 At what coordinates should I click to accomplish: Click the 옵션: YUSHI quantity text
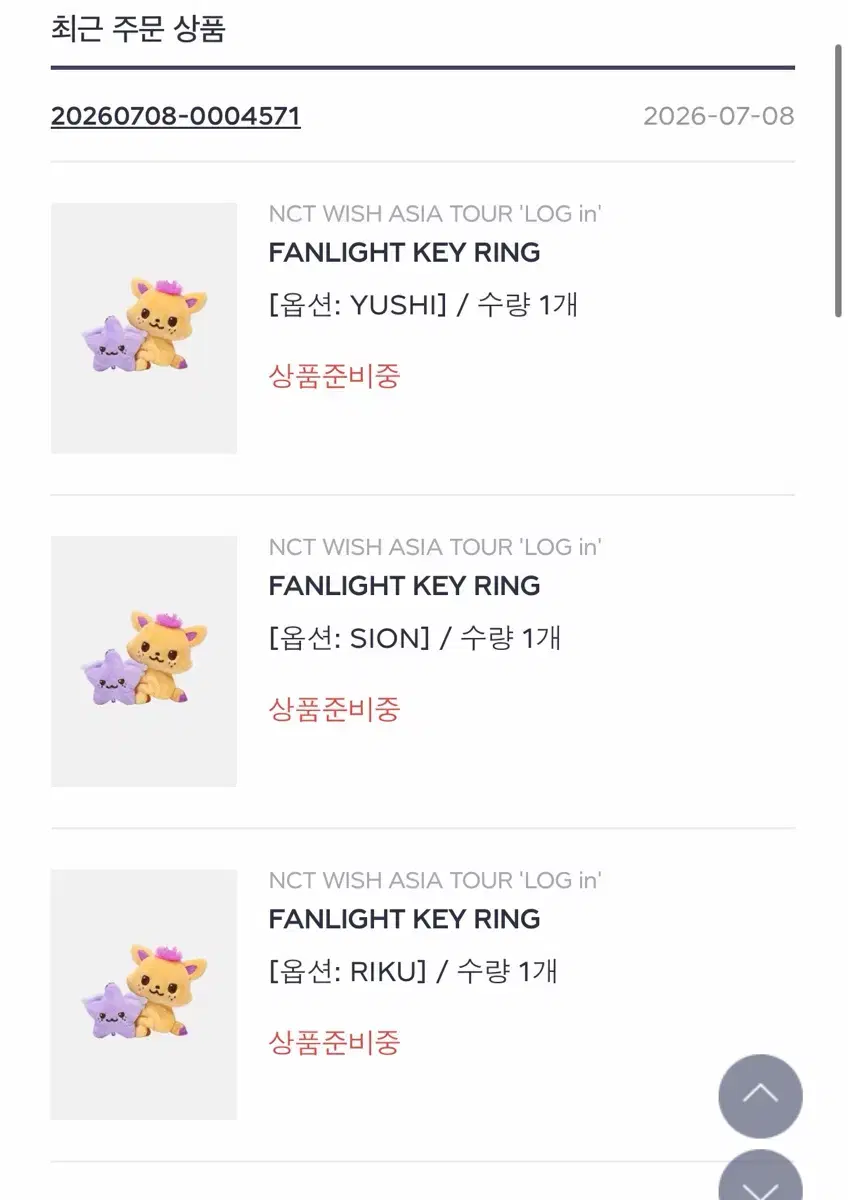(423, 305)
